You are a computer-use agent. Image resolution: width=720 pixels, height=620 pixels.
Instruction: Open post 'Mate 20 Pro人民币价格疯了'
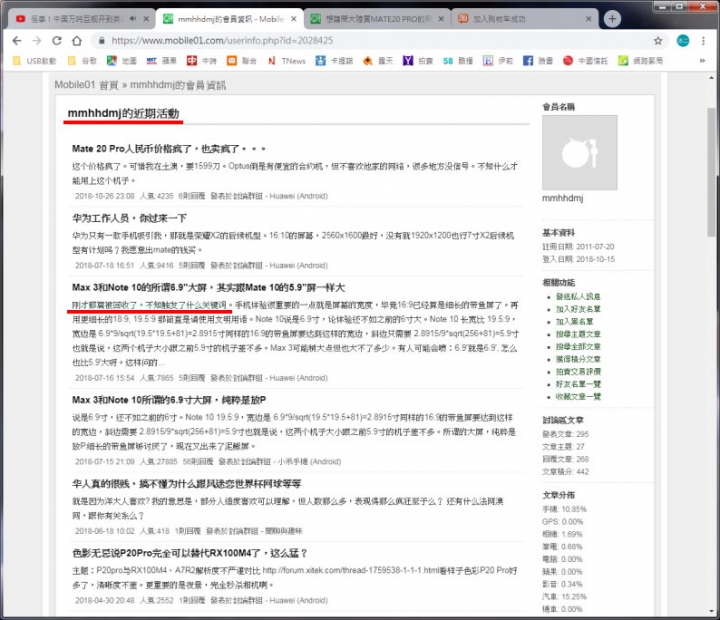tap(169, 149)
